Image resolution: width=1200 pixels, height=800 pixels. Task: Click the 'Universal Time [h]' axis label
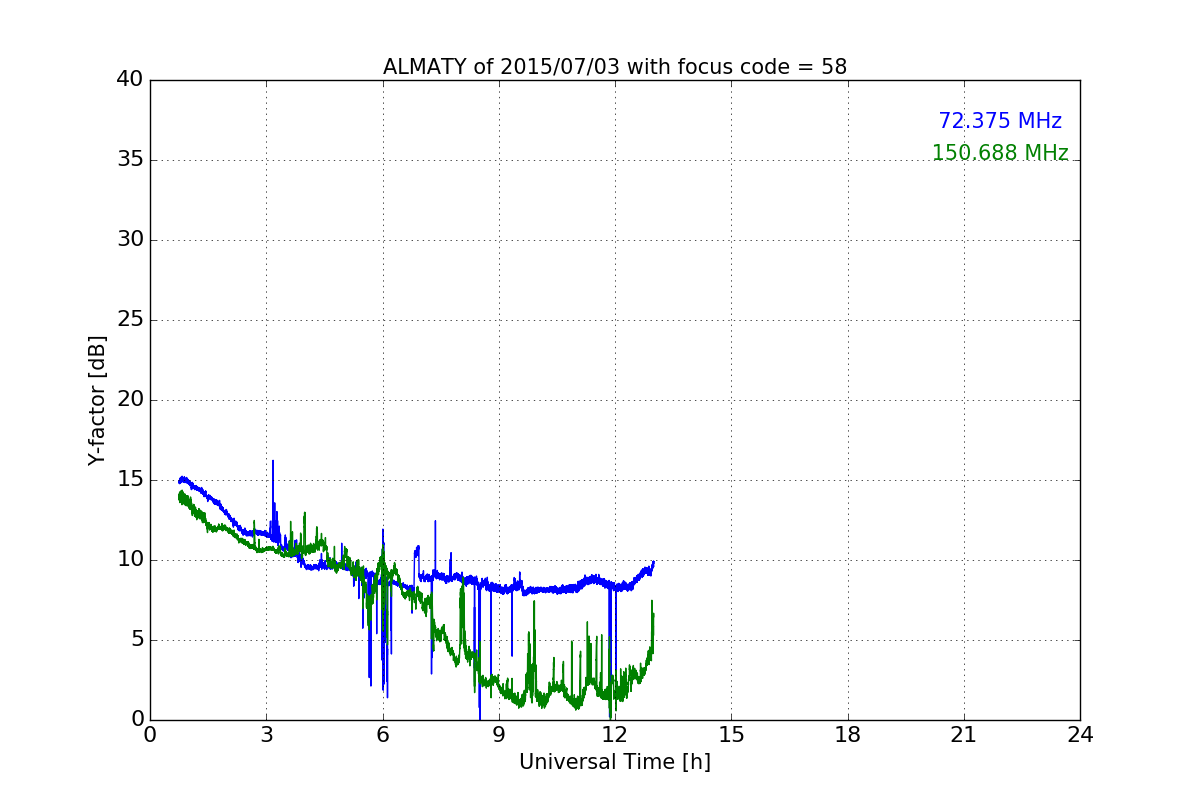tap(615, 762)
